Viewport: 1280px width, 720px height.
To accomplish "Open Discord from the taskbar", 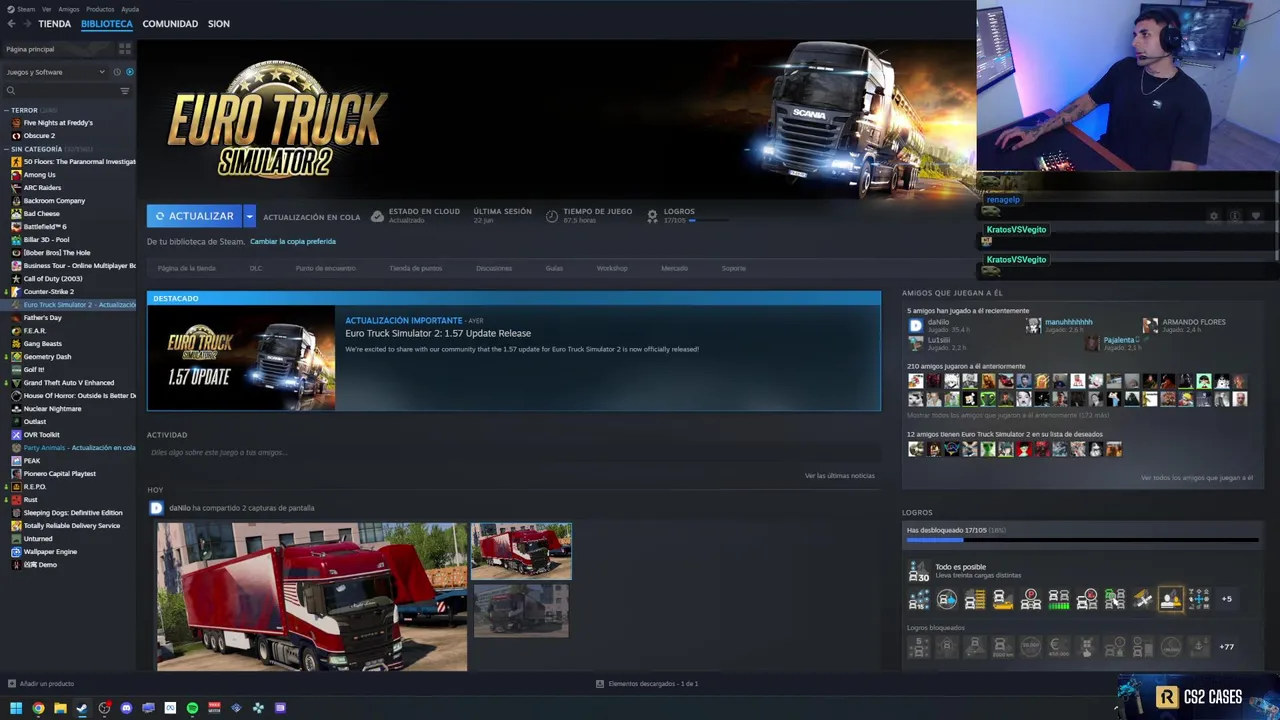I will 126,708.
